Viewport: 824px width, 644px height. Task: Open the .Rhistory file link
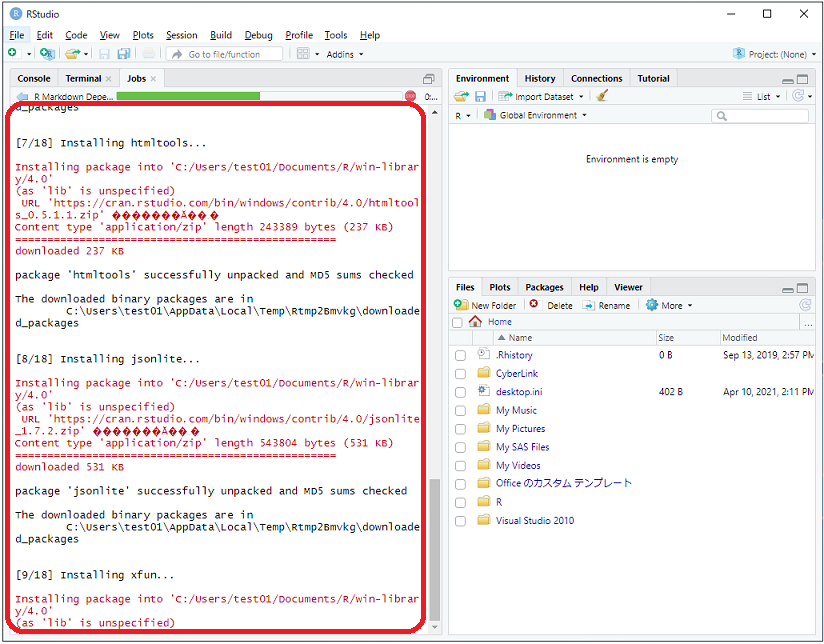click(x=514, y=355)
